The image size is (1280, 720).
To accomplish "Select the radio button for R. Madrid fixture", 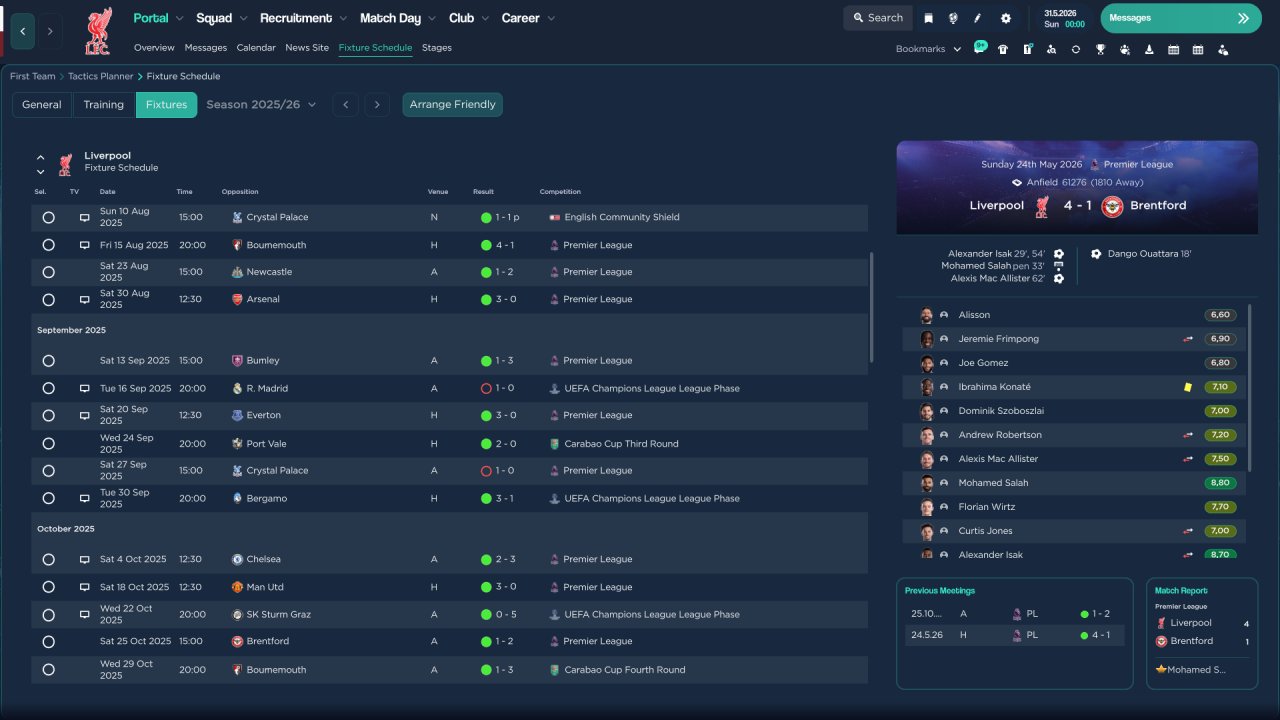I will pos(48,388).
